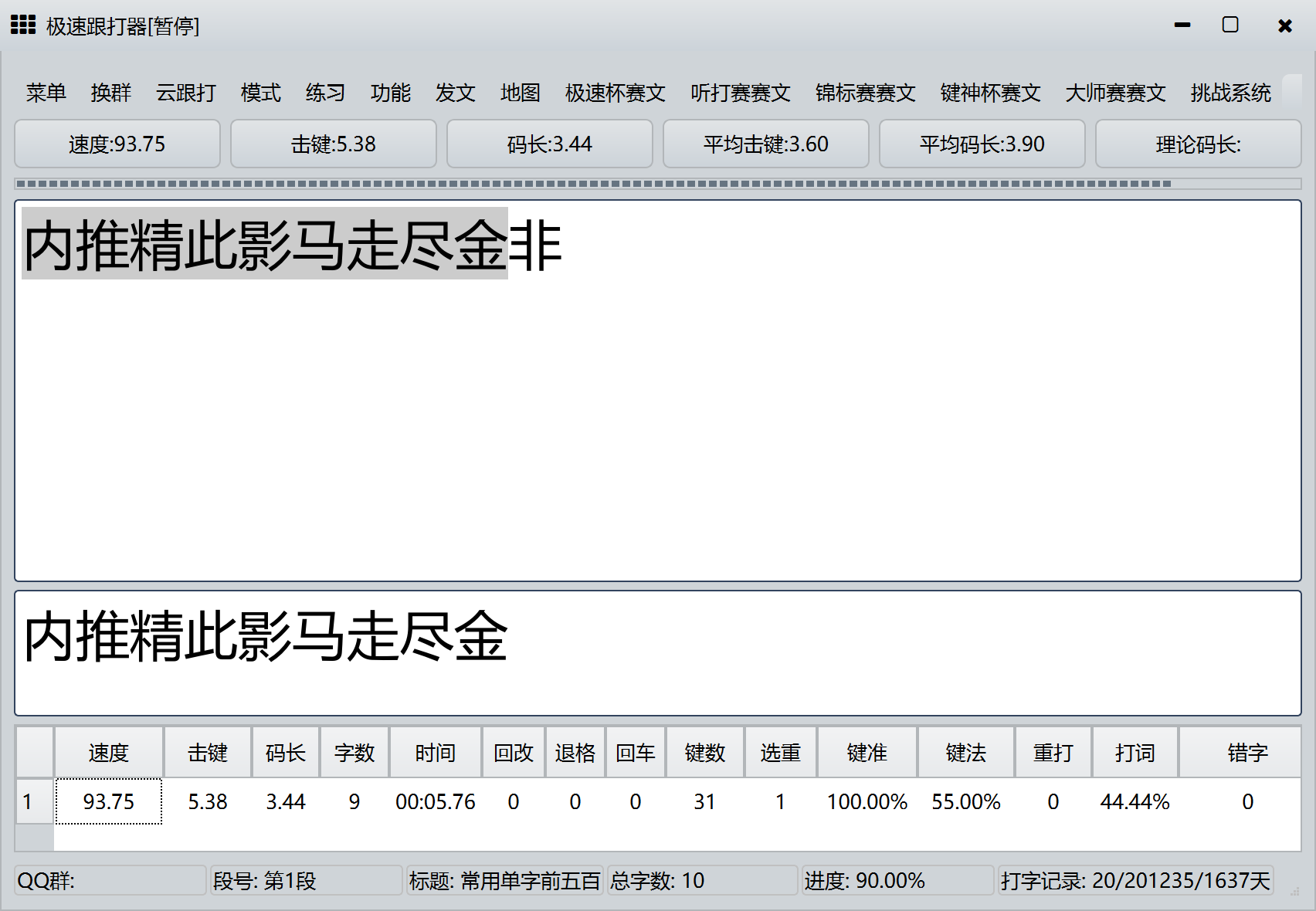Click the source text display area
This screenshot has height=911, width=1316.
pyautogui.click(x=658, y=391)
